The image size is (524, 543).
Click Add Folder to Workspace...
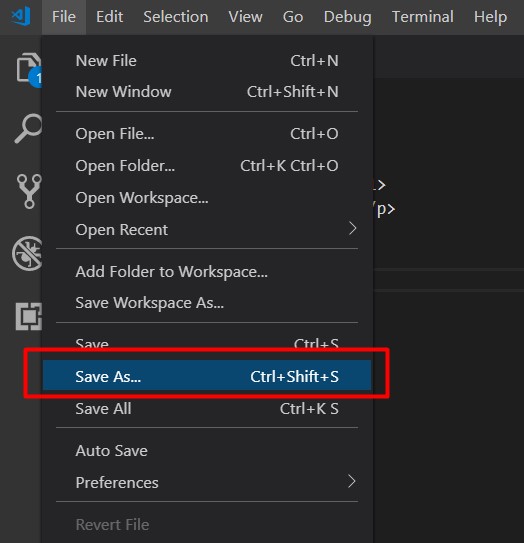coord(207,272)
